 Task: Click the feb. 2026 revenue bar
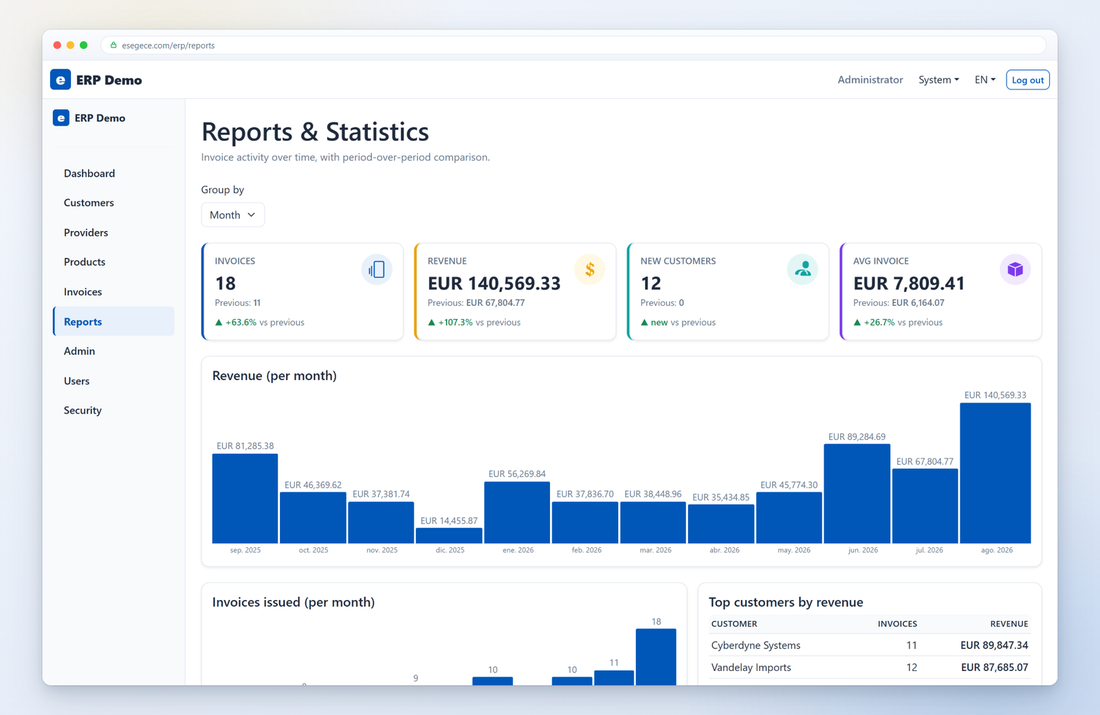click(x=585, y=523)
